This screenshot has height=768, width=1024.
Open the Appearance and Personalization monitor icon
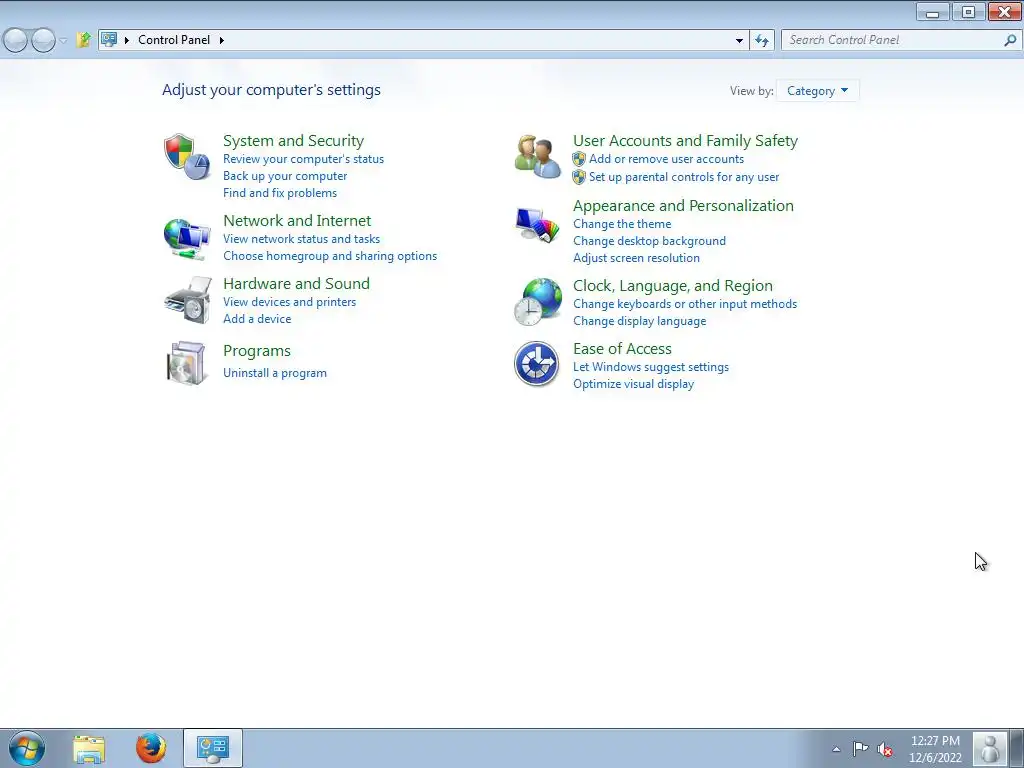click(x=537, y=225)
